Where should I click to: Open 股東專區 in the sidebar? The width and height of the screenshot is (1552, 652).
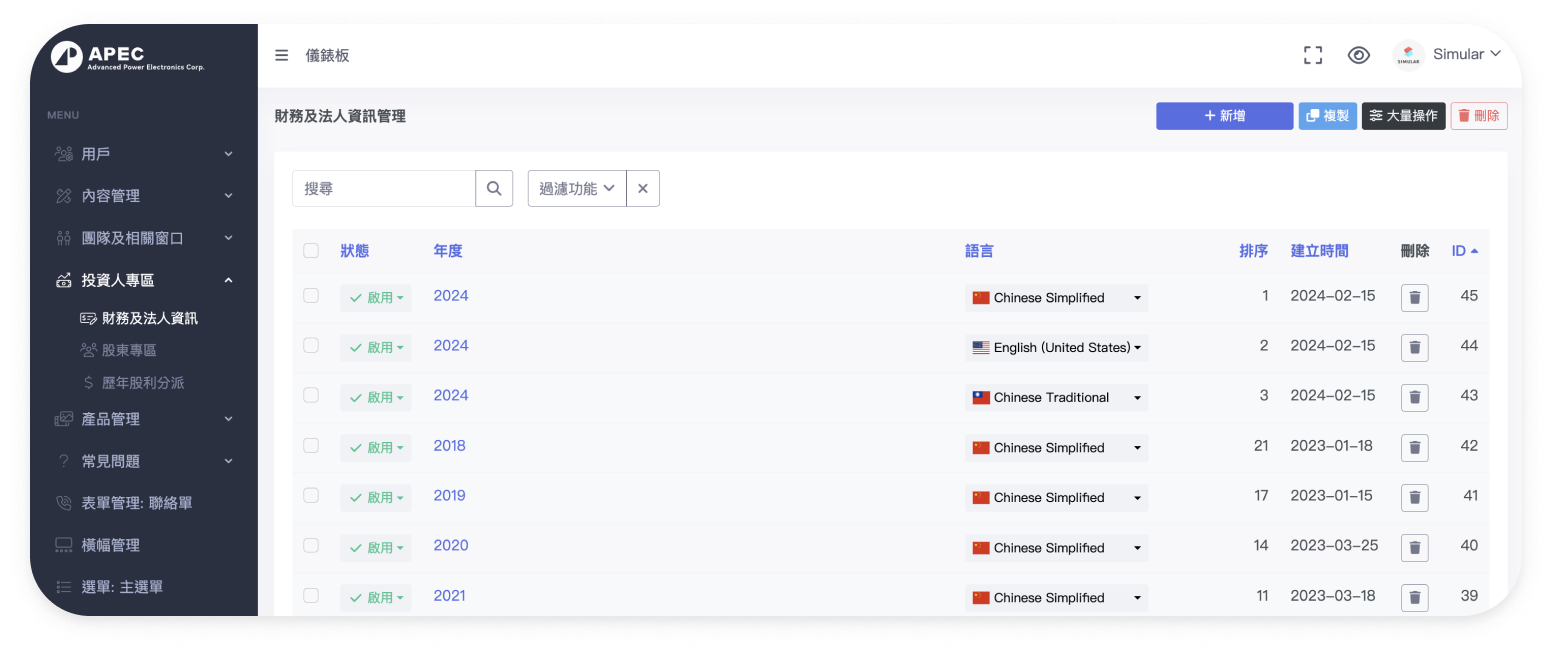[x=129, y=351]
